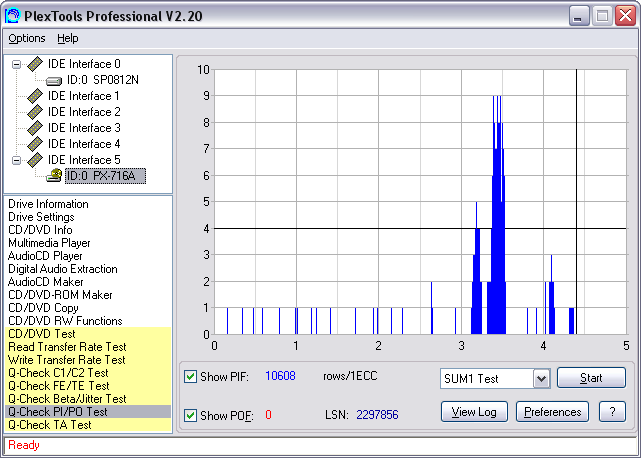Toggle the Show PIF checkbox
Image resolution: width=641 pixels, height=458 pixels.
click(190, 376)
